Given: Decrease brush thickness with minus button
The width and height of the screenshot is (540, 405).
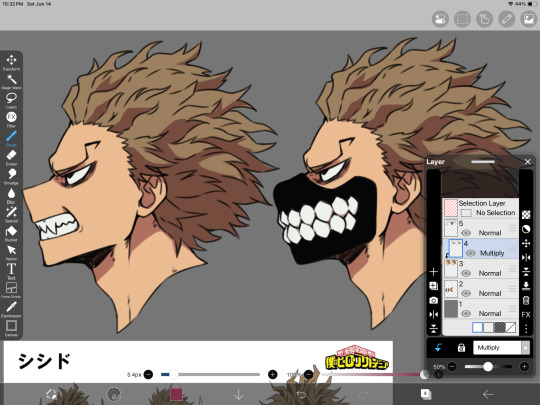Looking at the screenshot, I should point(148,374).
